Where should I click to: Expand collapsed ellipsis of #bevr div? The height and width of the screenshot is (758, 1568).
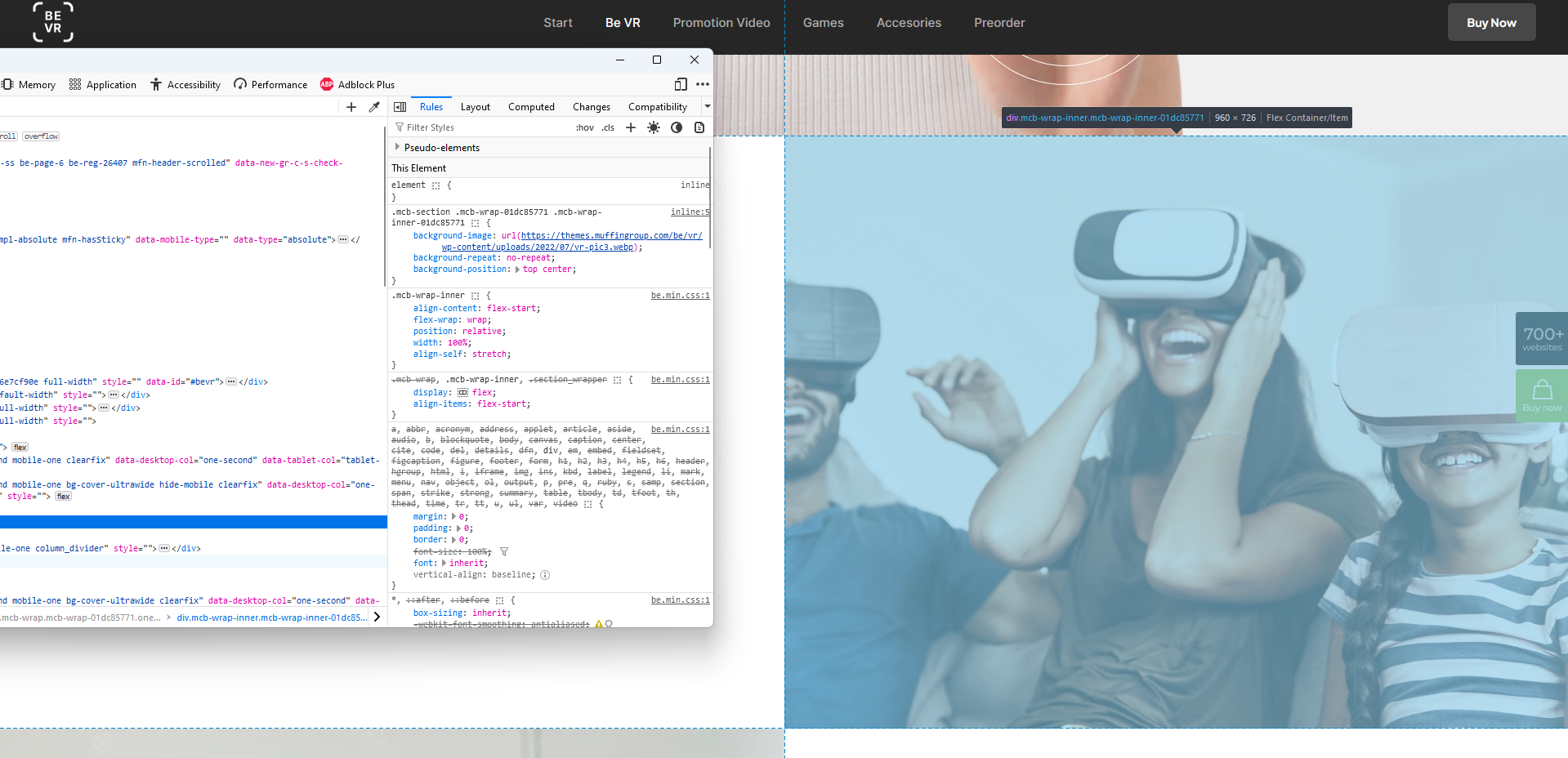(231, 382)
